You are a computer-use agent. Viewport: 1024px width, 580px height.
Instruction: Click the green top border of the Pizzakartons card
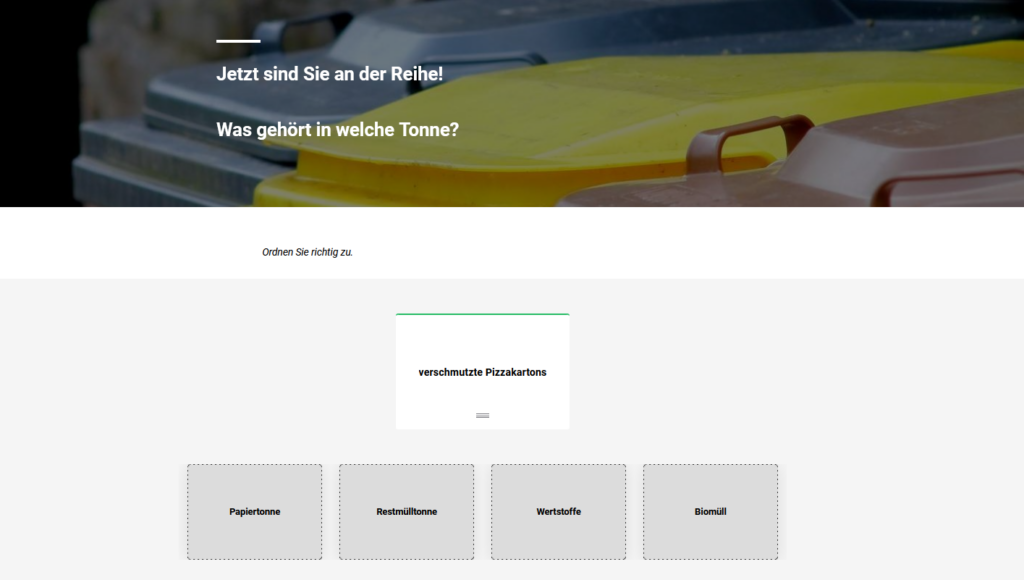[482, 314]
